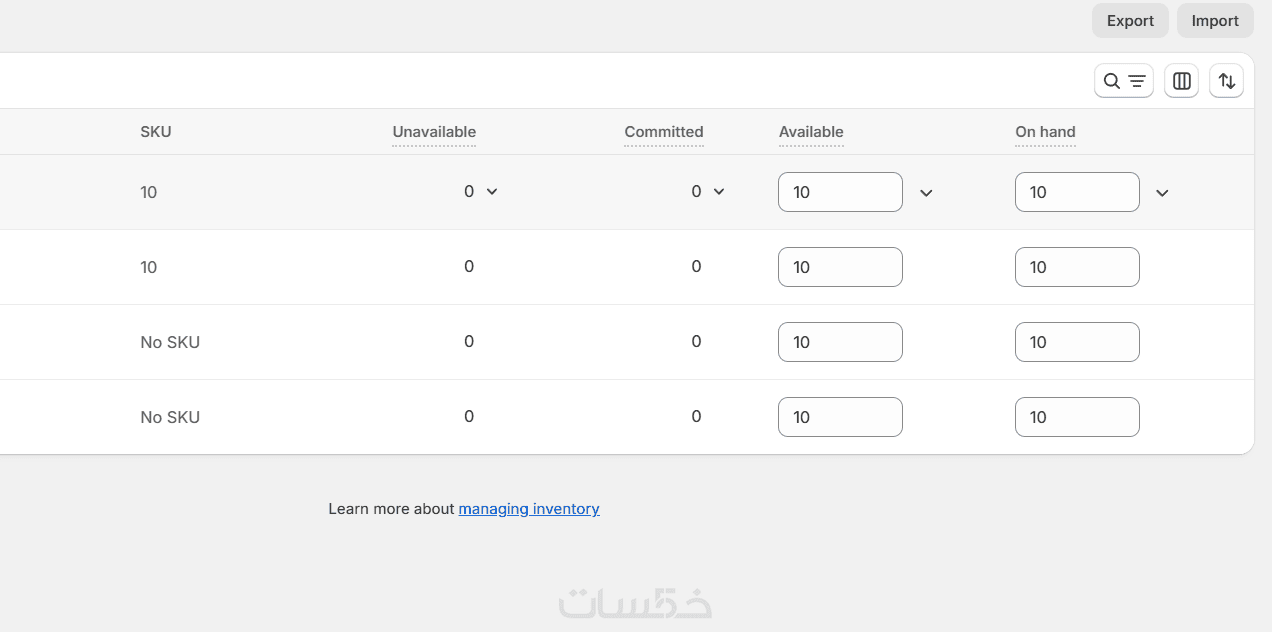The width and height of the screenshot is (1272, 632).
Task: Click Available quantity field in first row
Action: pos(840,192)
